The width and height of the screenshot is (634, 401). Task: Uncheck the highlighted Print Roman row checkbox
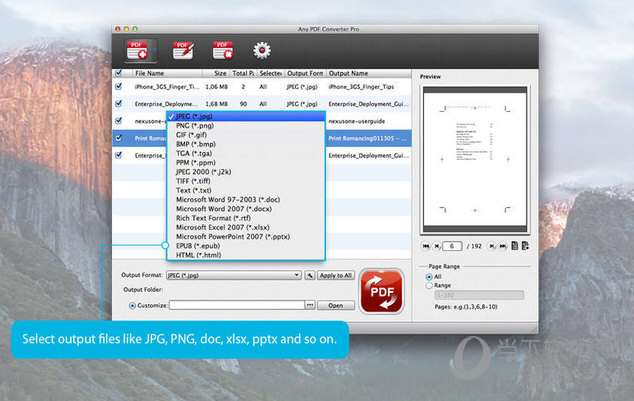click(x=118, y=138)
